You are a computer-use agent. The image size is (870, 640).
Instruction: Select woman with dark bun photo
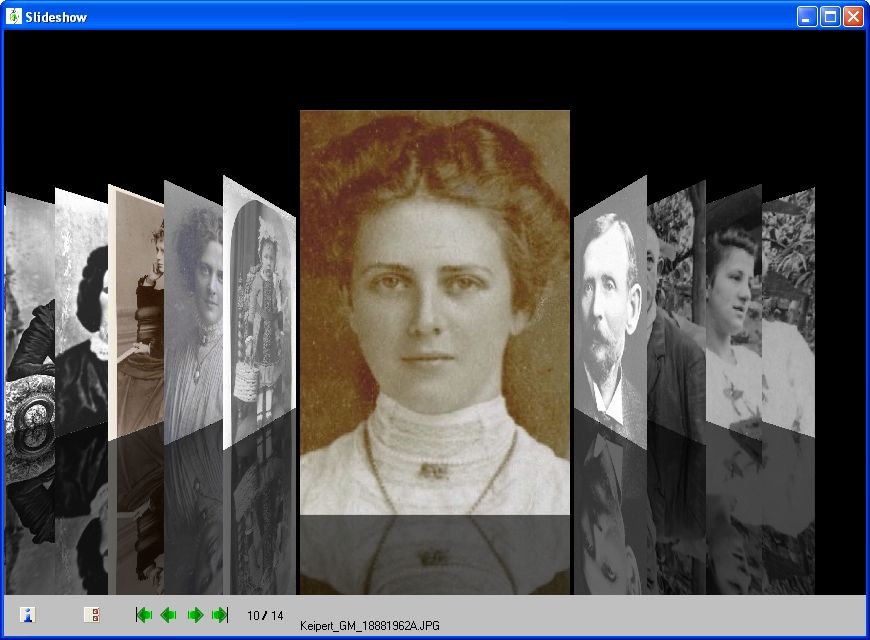coord(82,311)
